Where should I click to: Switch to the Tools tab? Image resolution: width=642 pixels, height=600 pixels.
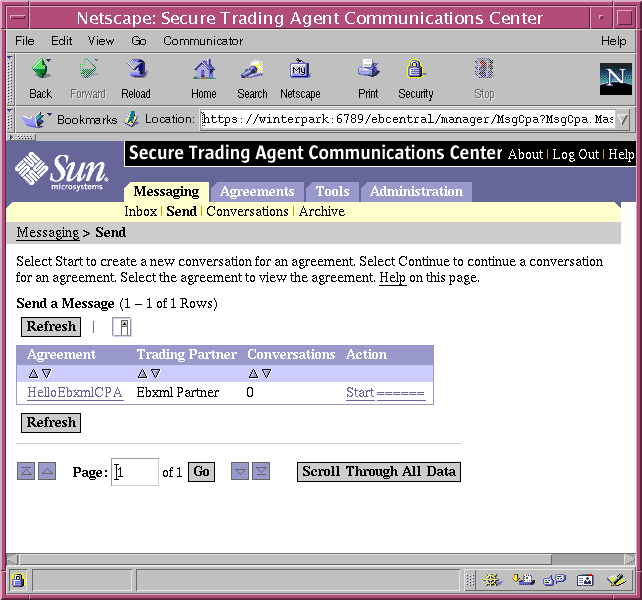pos(332,192)
